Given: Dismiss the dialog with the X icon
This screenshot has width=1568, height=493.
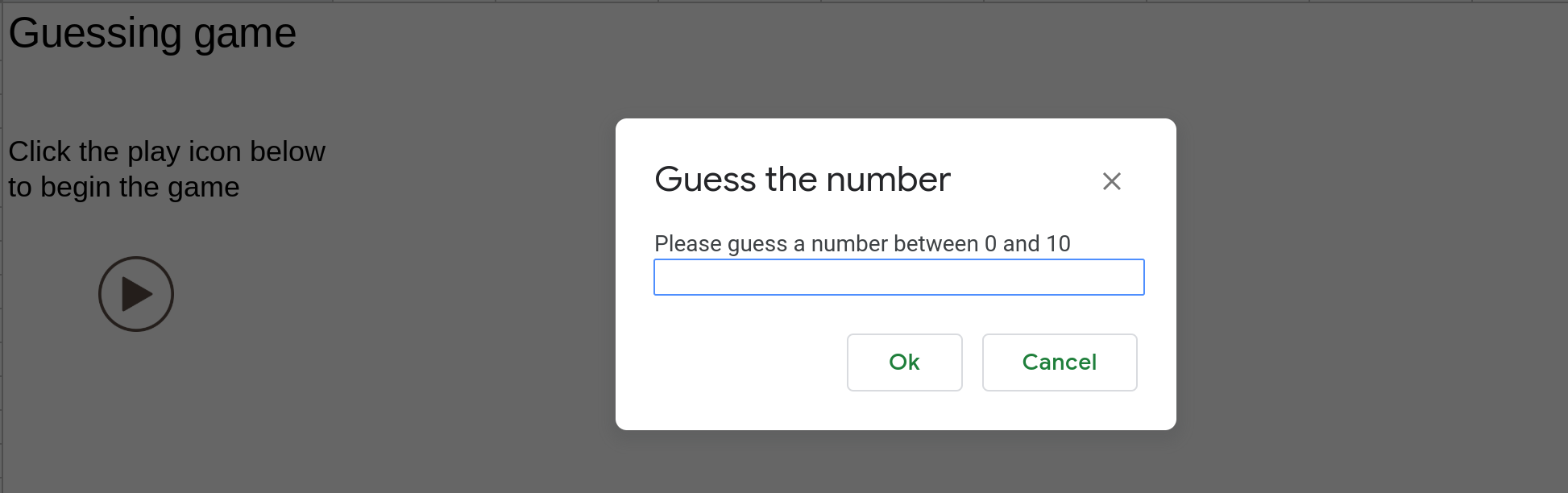Looking at the screenshot, I should click(1112, 181).
